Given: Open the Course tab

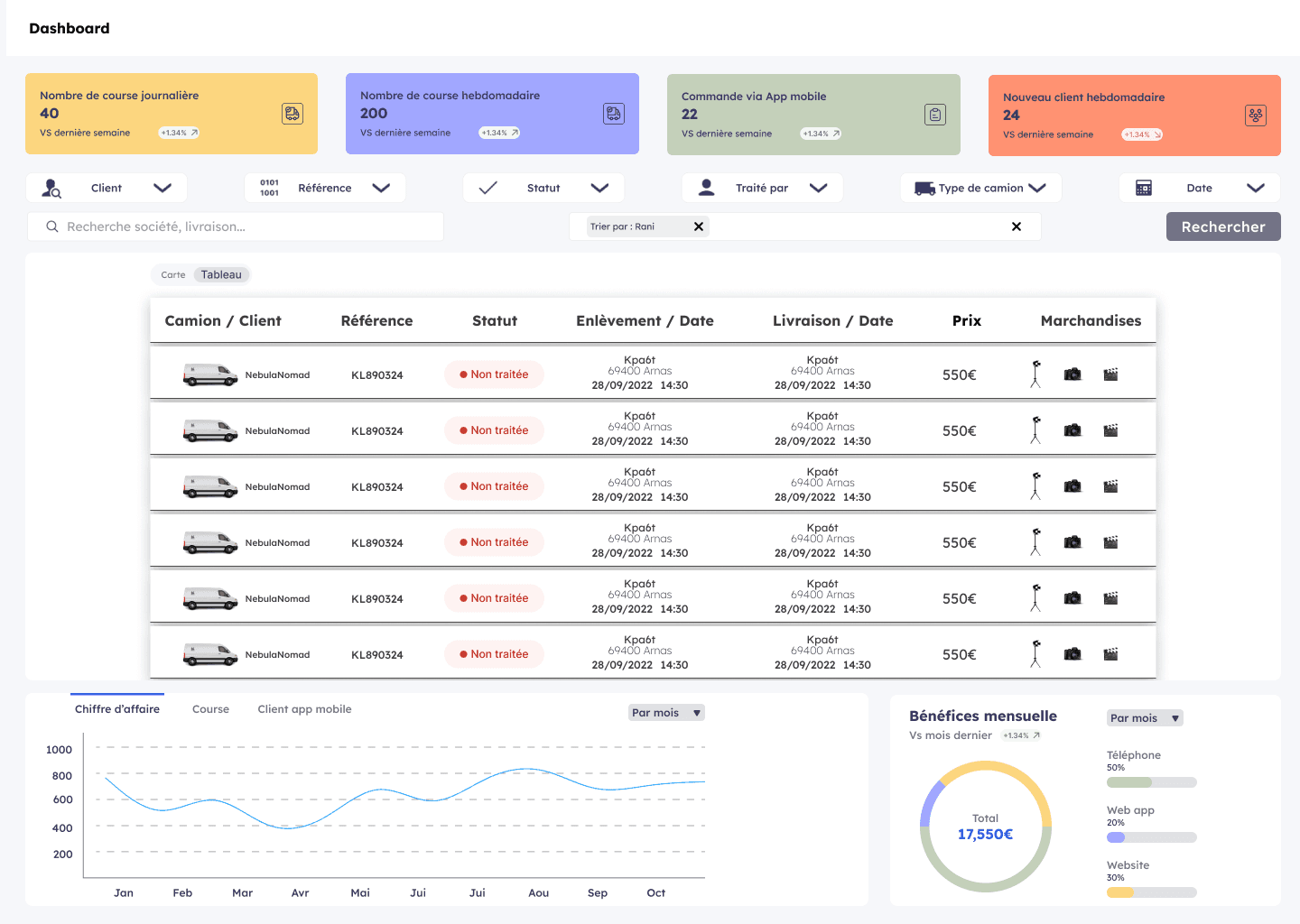Looking at the screenshot, I should coord(210,709).
